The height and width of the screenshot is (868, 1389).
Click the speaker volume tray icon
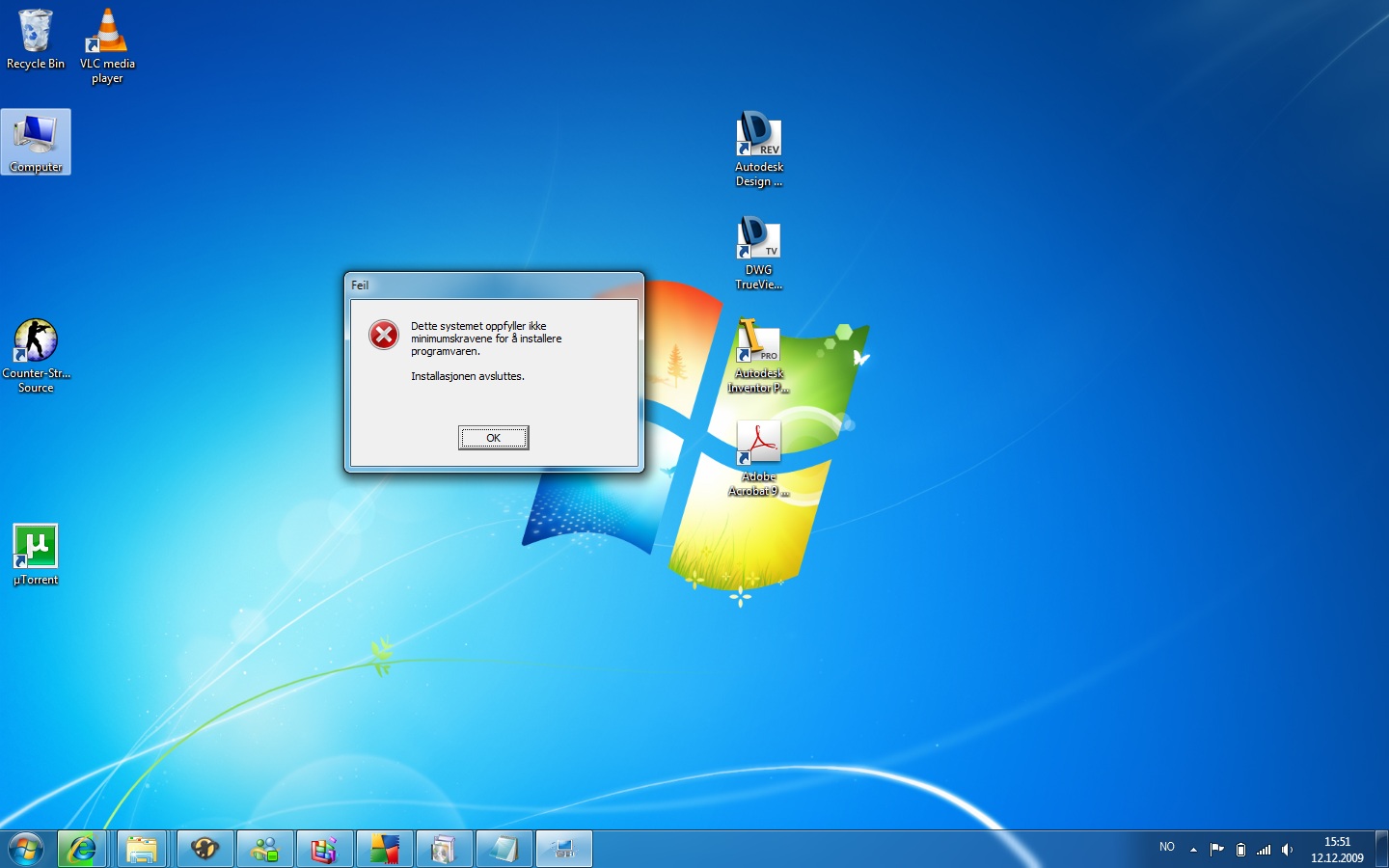pos(1287,850)
